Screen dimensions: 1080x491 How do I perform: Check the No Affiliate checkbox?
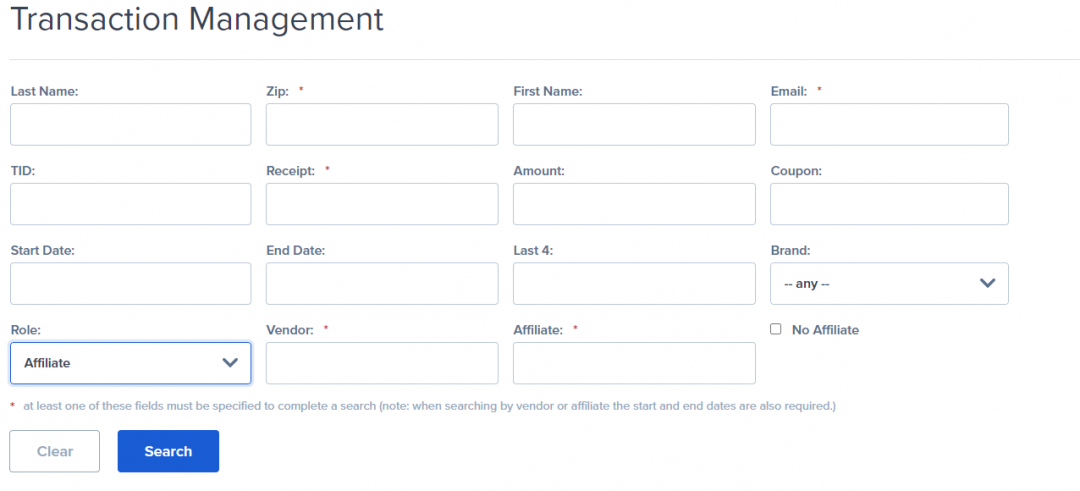pos(776,329)
